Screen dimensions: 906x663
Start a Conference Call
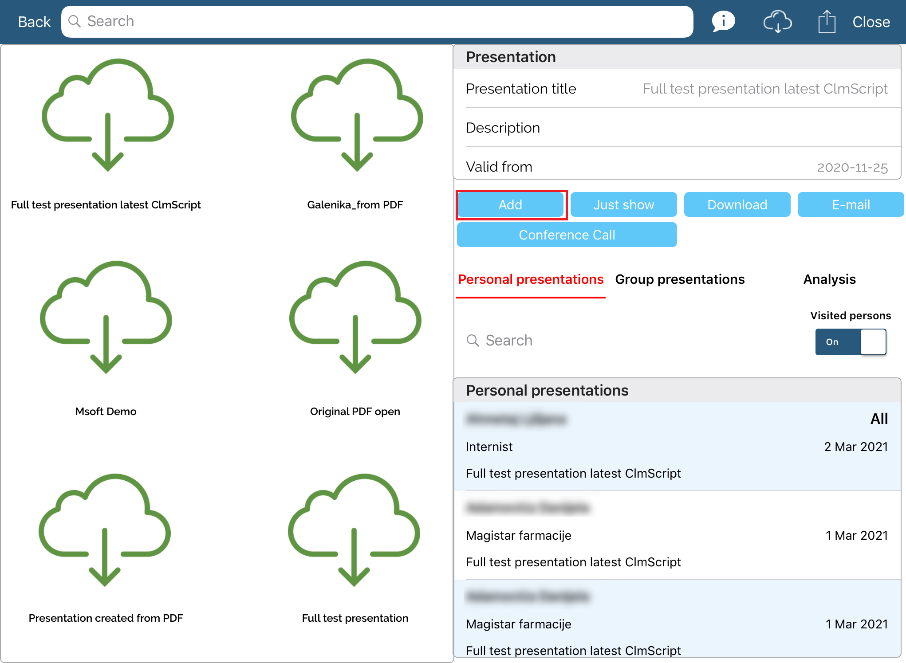566,235
